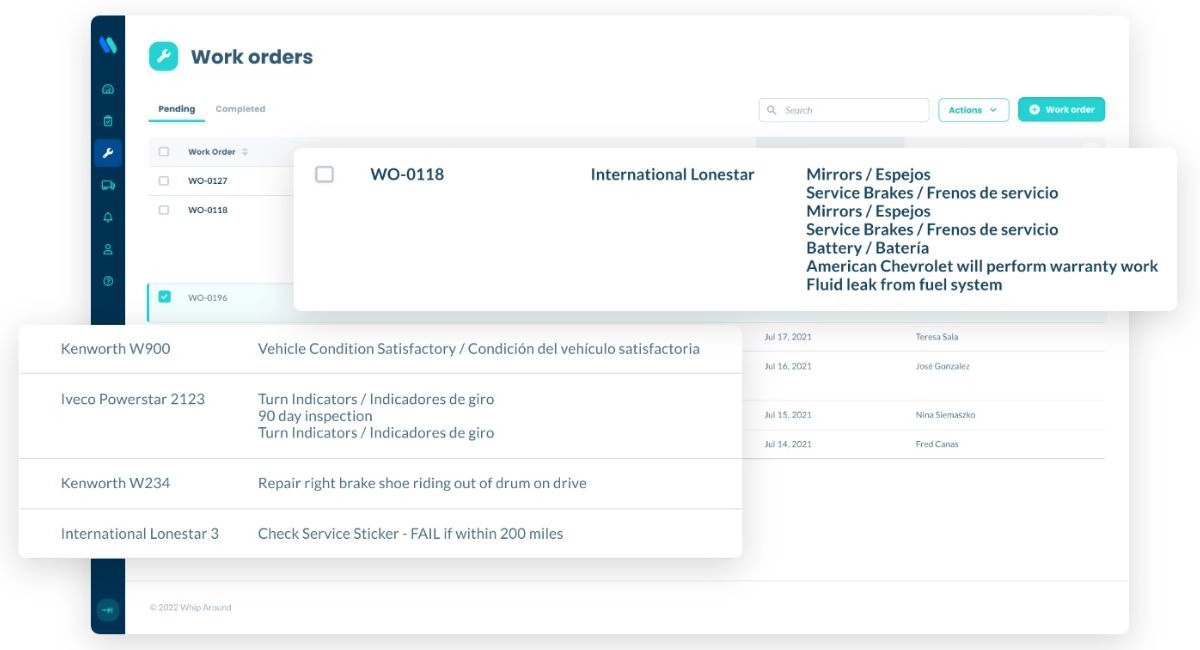Uncheck the WO-0196 row checkbox
Screen dimensions: 1200x650
tap(164, 297)
